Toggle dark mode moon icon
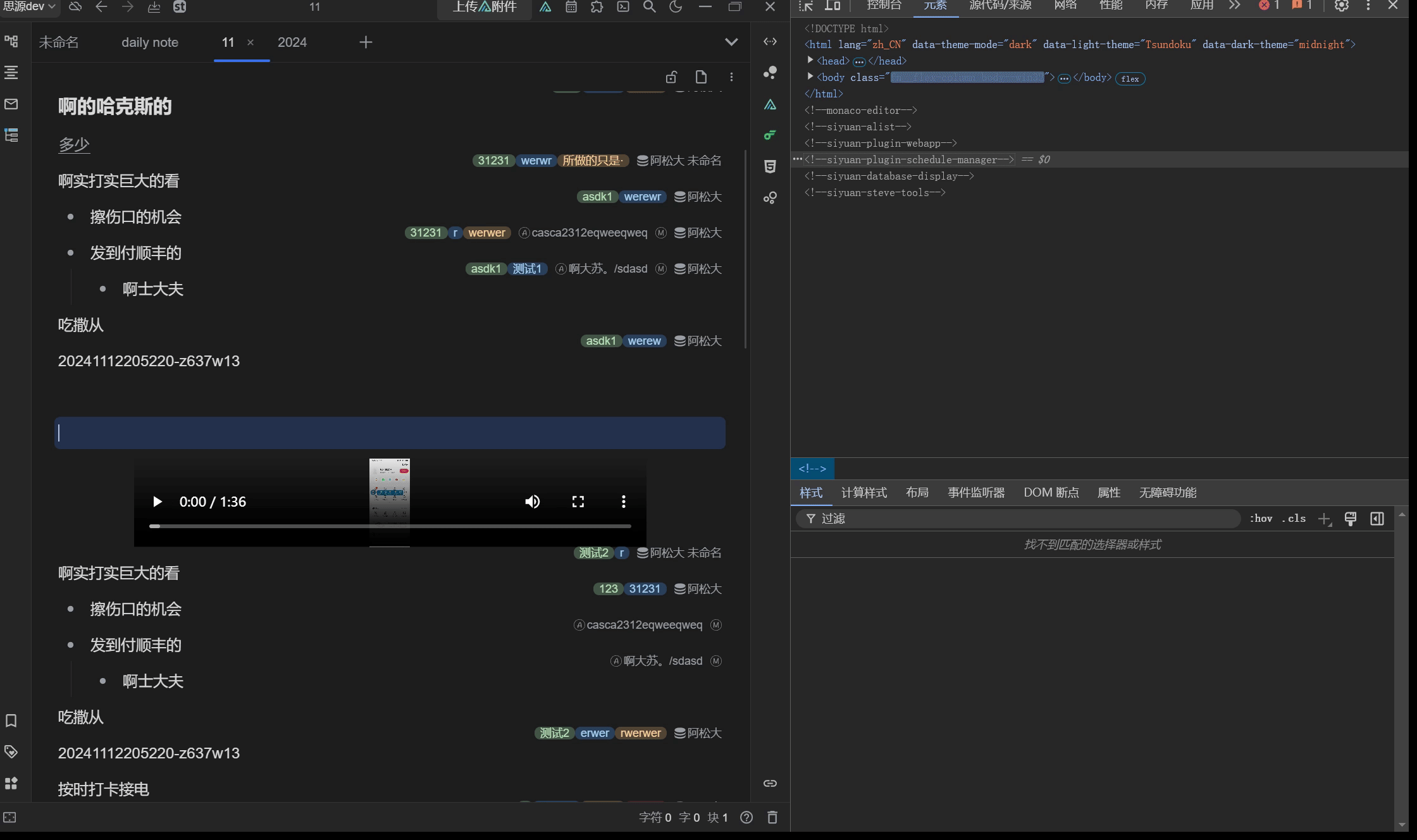The image size is (1417, 840). click(676, 7)
